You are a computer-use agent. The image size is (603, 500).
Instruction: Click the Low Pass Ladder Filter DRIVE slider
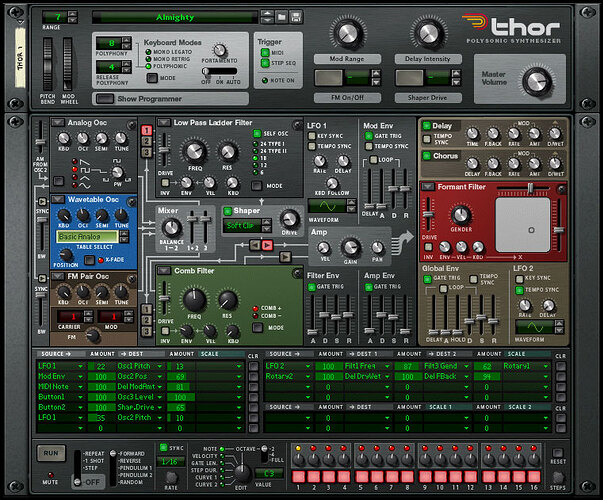point(164,149)
